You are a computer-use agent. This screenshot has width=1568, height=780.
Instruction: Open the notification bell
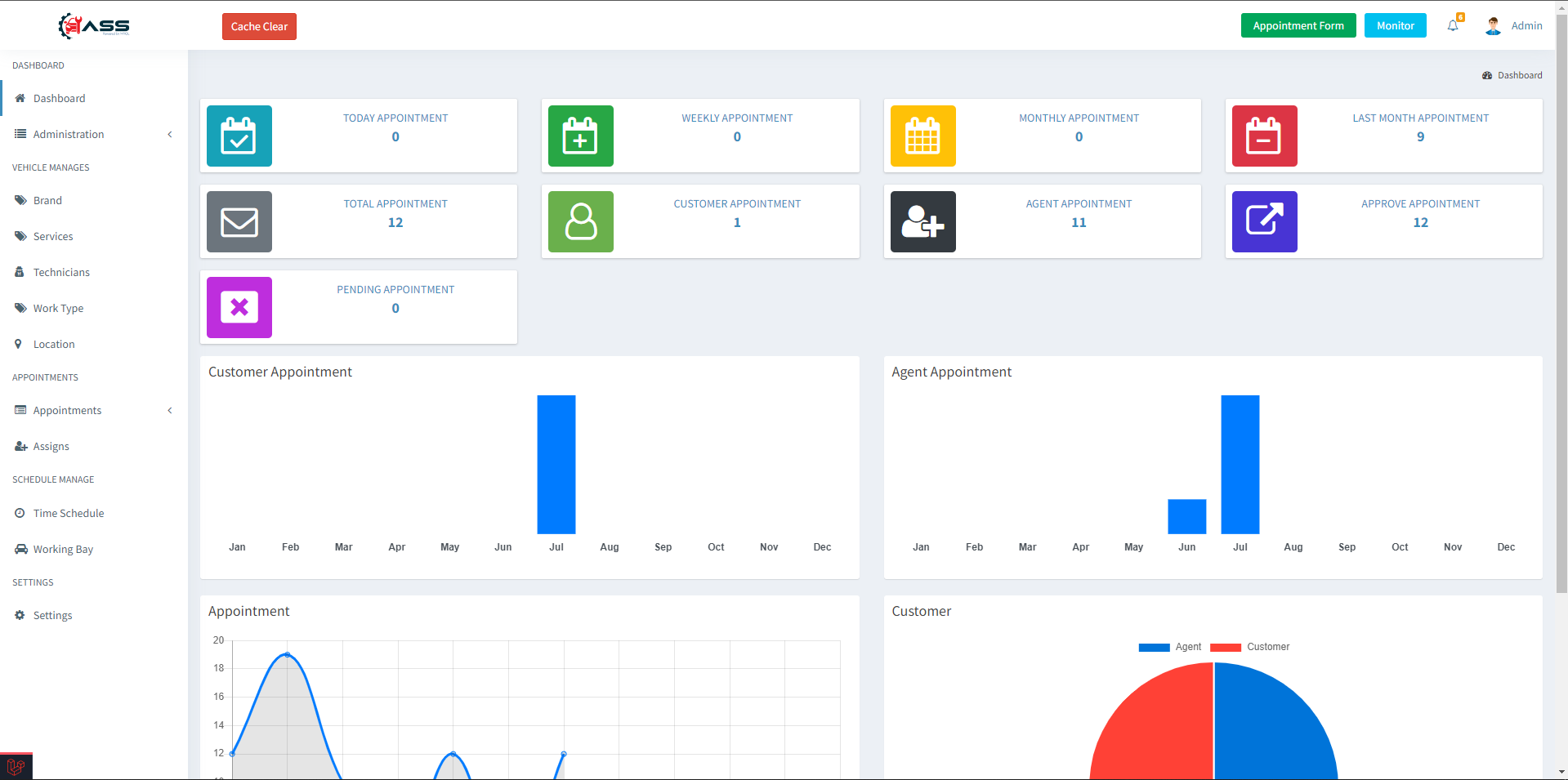(x=1453, y=26)
